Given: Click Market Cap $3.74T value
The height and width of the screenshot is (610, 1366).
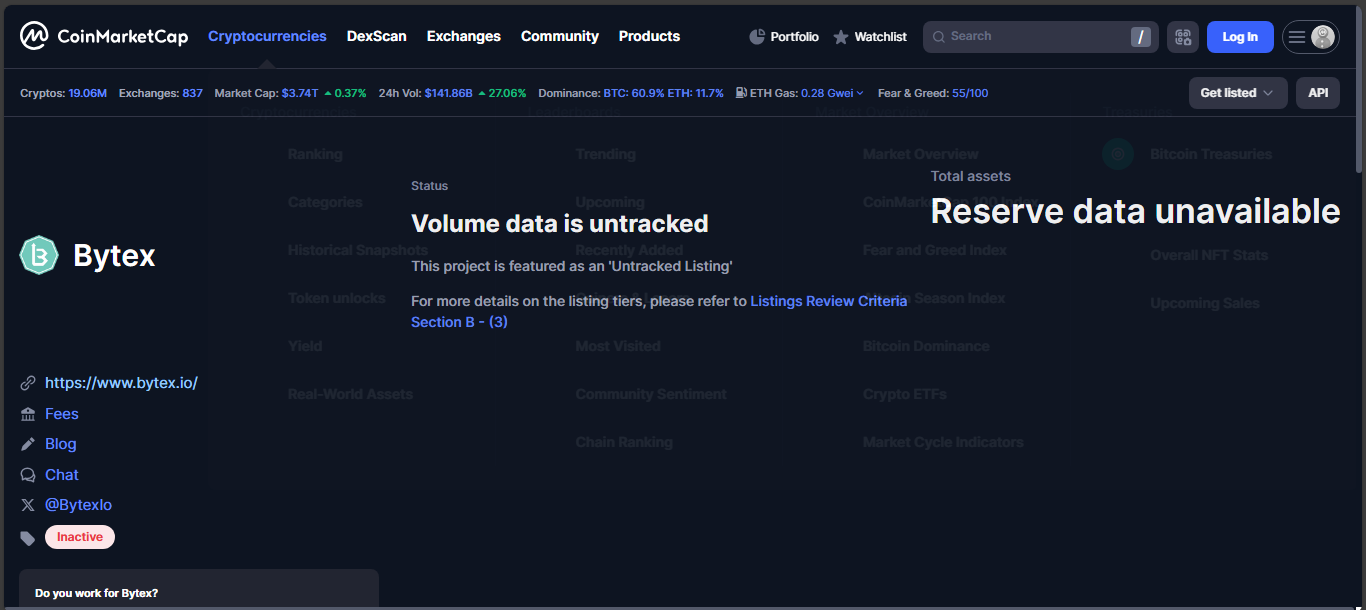Looking at the screenshot, I should tap(300, 93).
